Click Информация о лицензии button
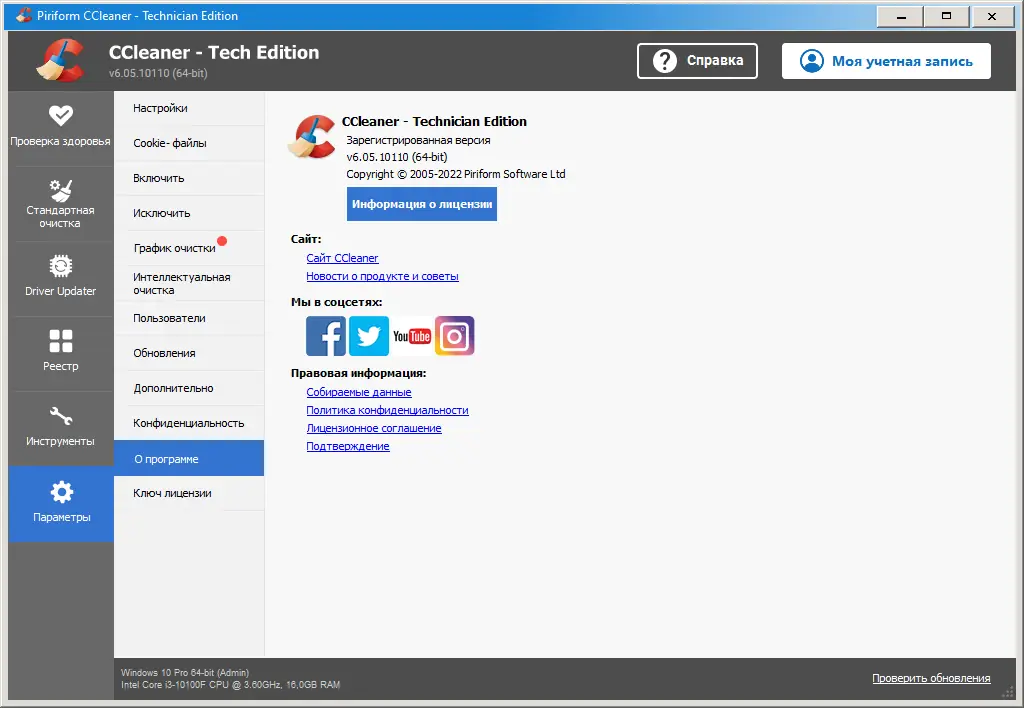Image resolution: width=1024 pixels, height=708 pixels. (422, 204)
